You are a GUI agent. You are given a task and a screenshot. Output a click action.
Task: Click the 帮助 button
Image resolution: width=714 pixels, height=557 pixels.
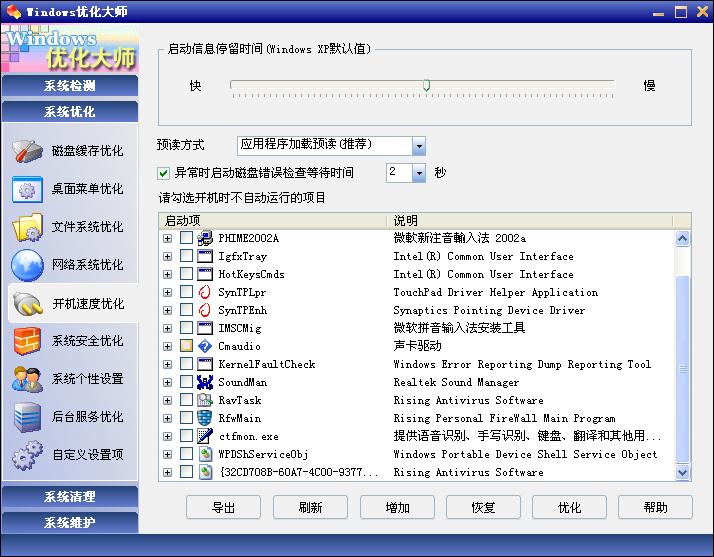click(x=655, y=507)
